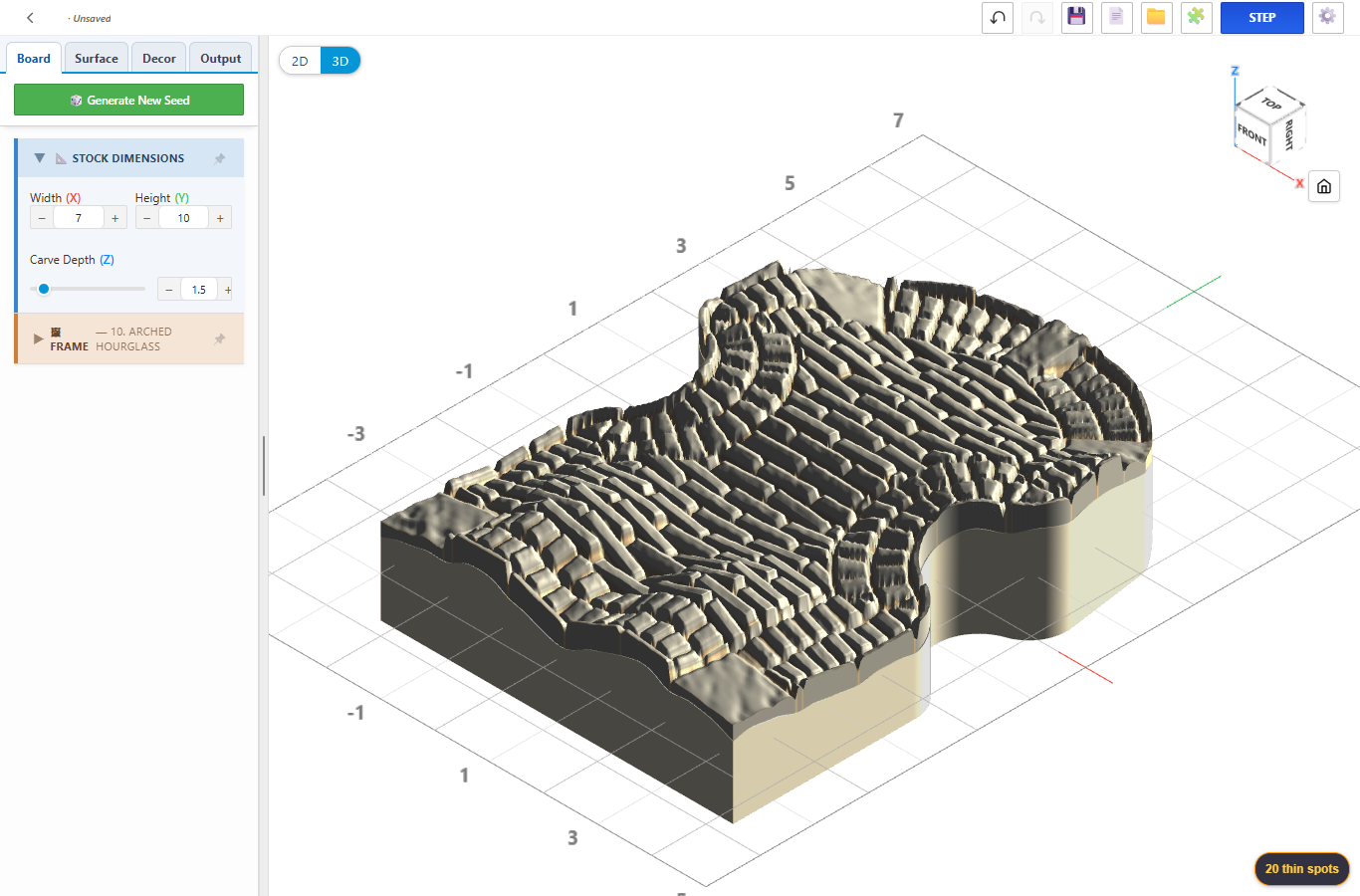Save the project with the floppy disk icon
The width and height of the screenshot is (1360, 896).
click(x=1076, y=18)
